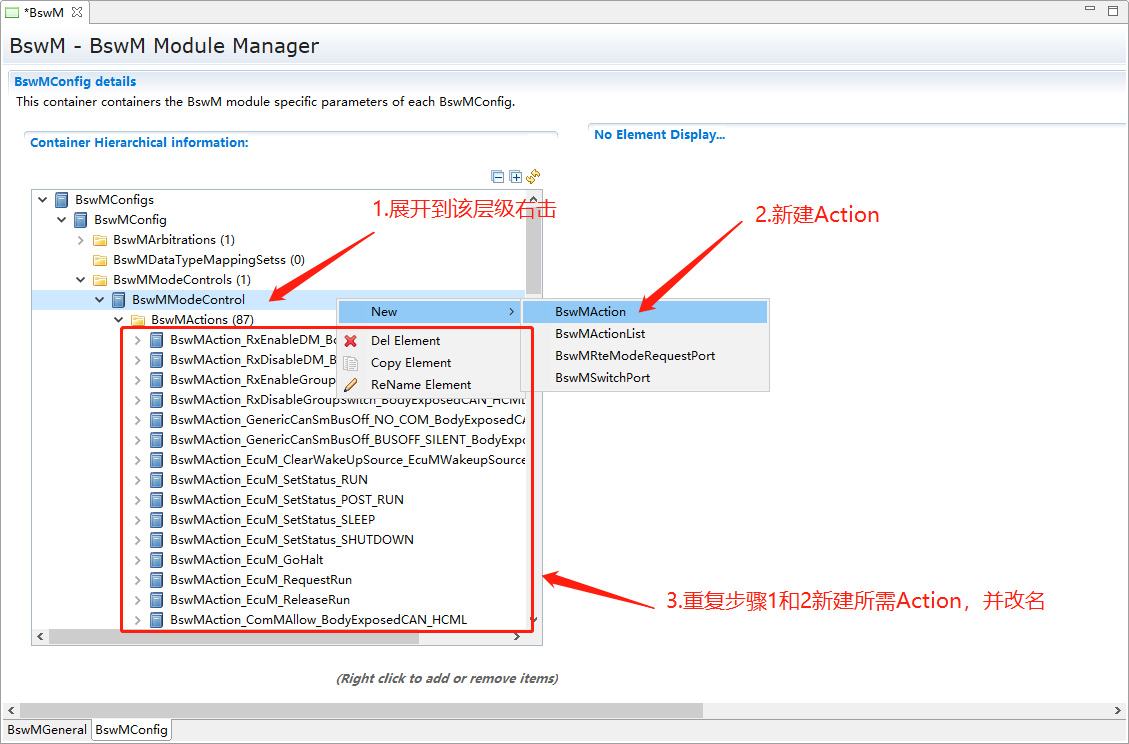Collapse the BswMModeControls (1) node
1129x744 pixels.
[81, 280]
